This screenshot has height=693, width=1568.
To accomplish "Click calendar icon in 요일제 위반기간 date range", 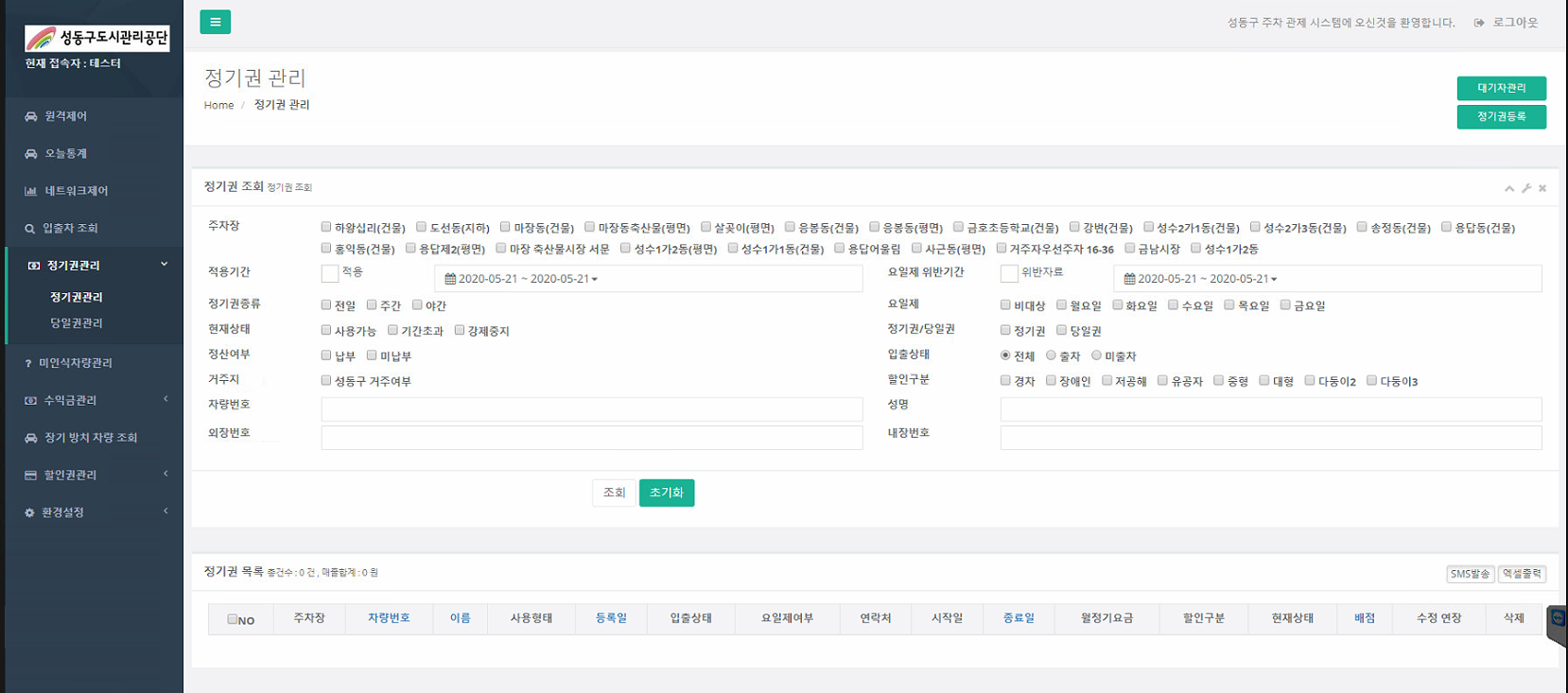I will [x=1129, y=279].
